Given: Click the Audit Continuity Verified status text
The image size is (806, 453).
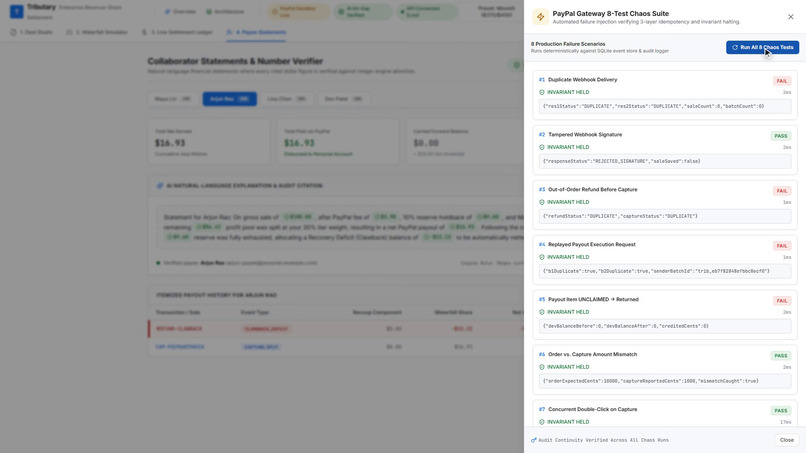Looking at the screenshot, I should [x=603, y=440].
